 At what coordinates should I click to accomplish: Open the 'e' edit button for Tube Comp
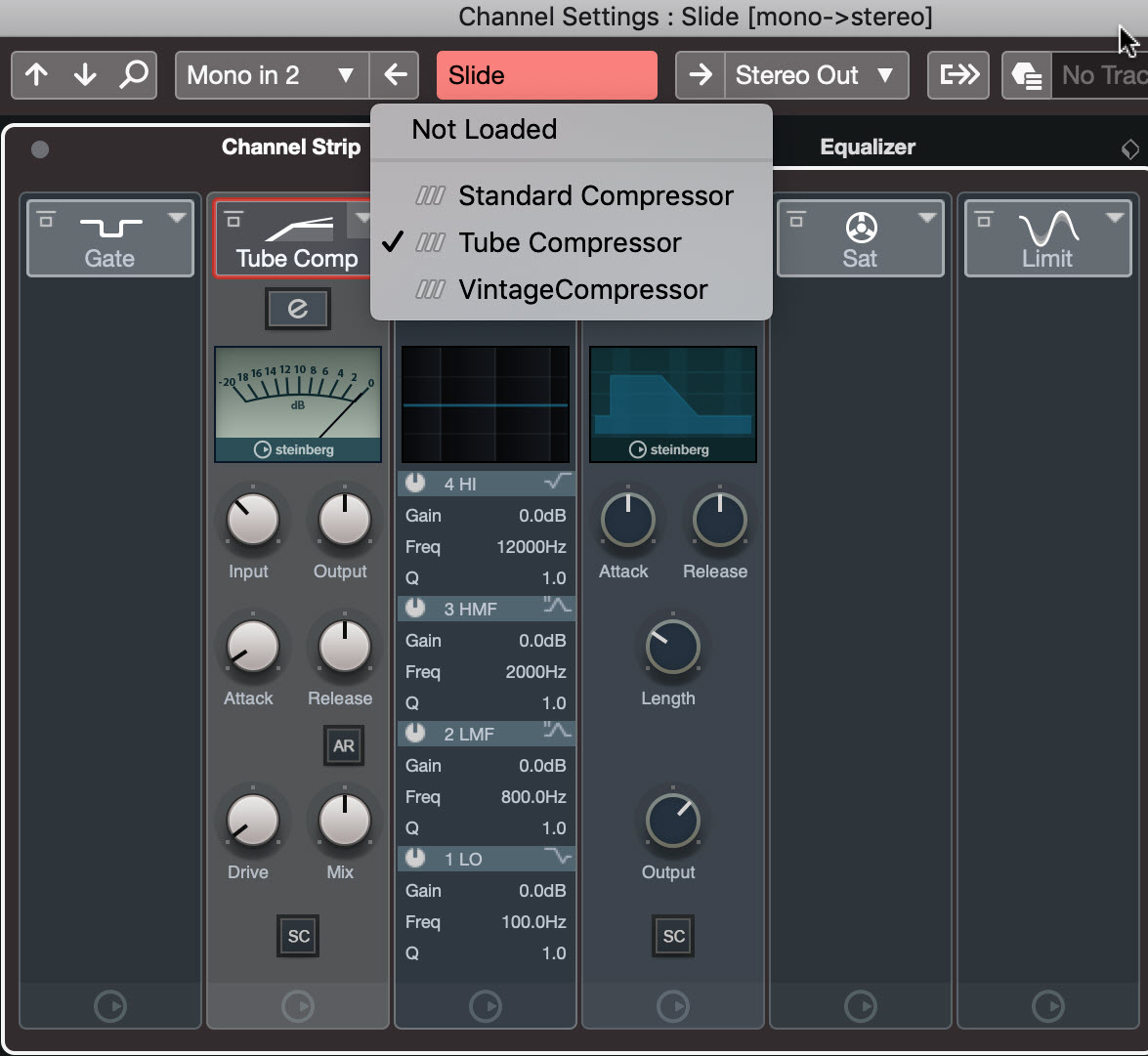tap(298, 309)
